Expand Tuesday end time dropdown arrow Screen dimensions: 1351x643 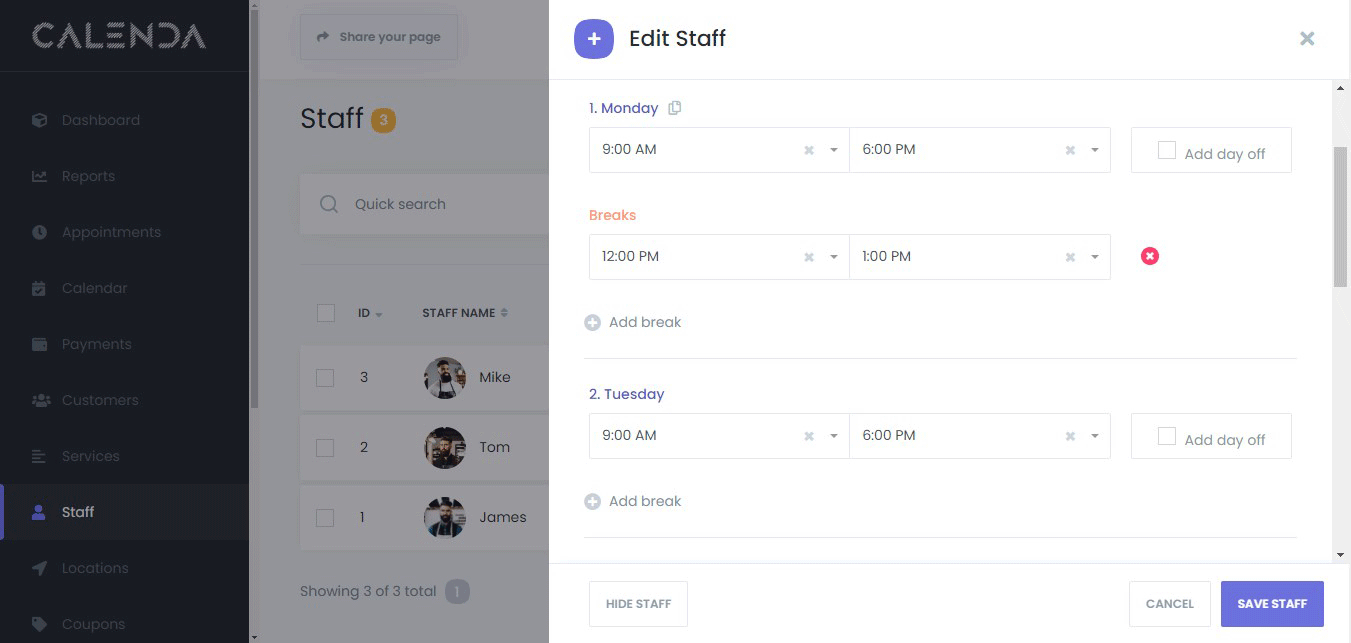point(1095,436)
